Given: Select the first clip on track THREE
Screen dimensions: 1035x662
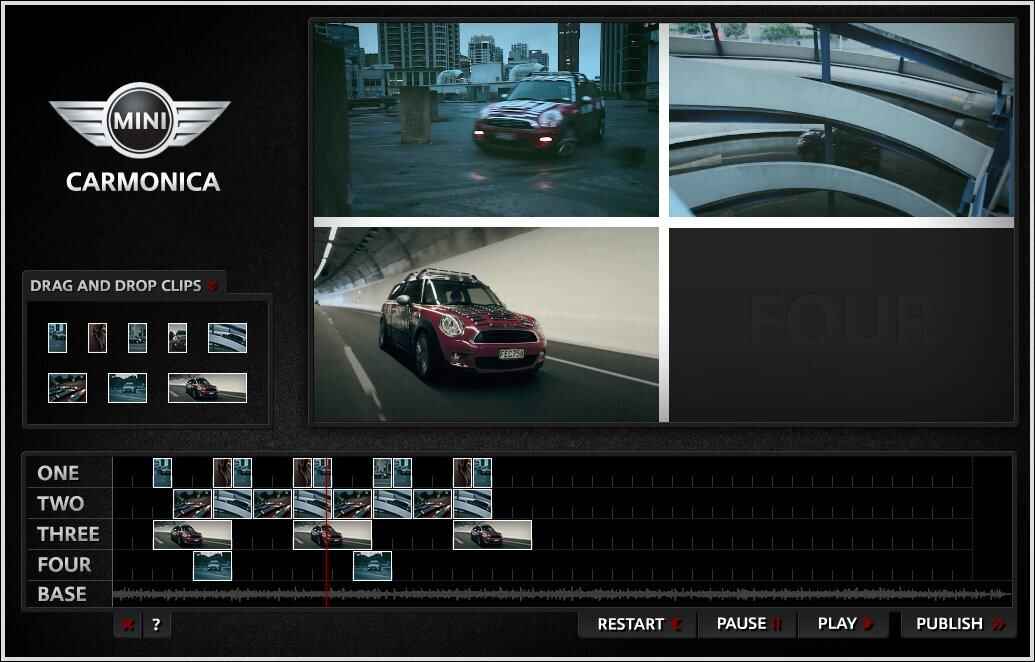Looking at the screenshot, I should click(192, 534).
